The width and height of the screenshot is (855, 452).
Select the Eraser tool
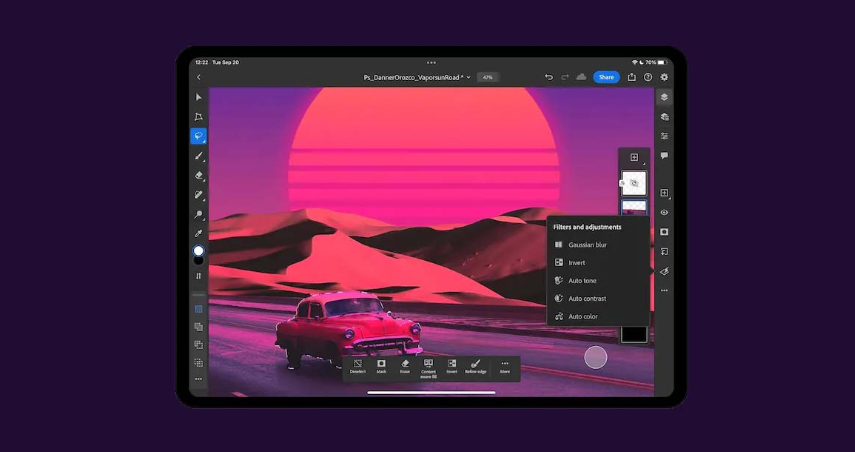tap(198, 175)
